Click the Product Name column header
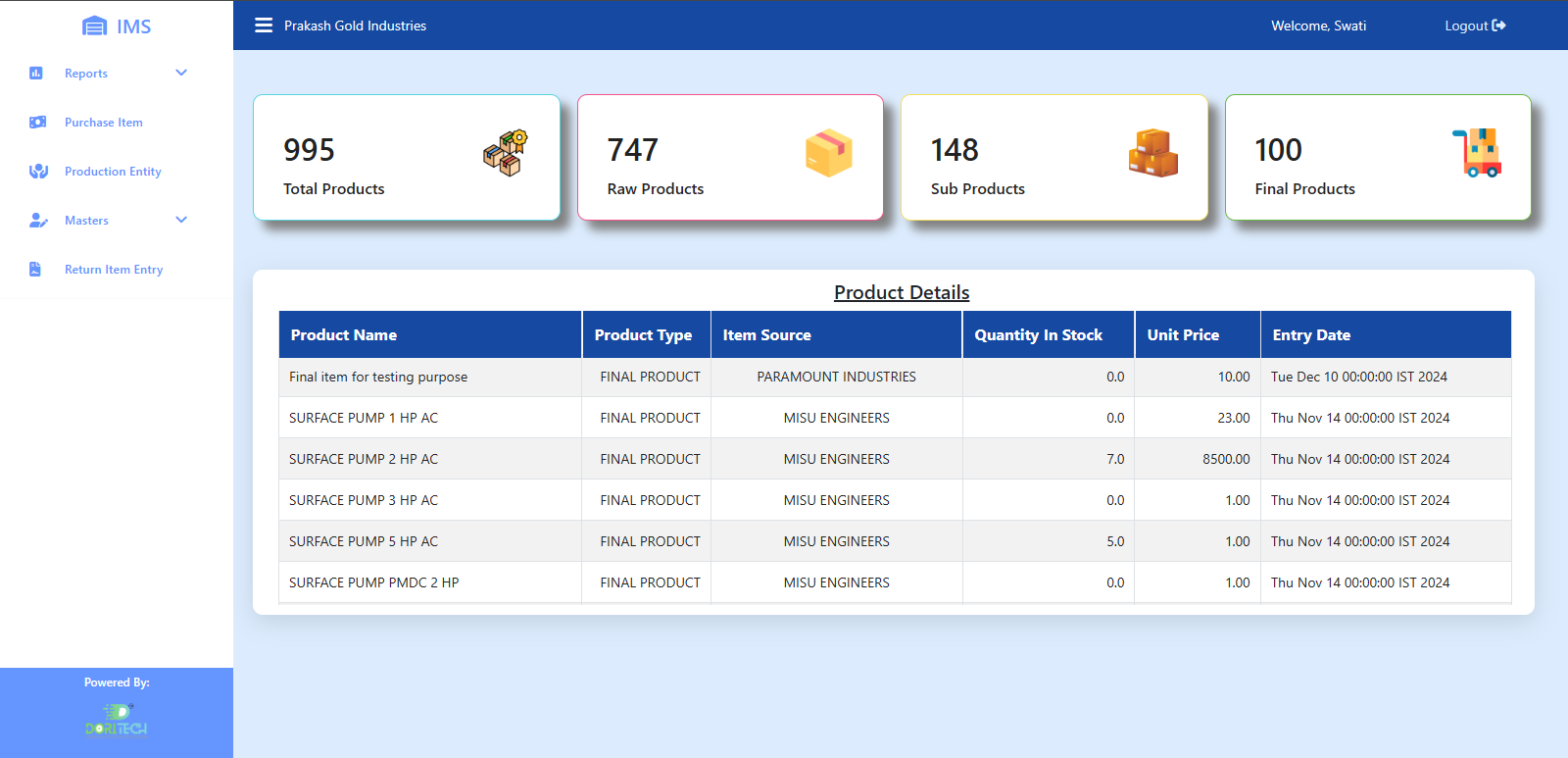 tap(344, 335)
